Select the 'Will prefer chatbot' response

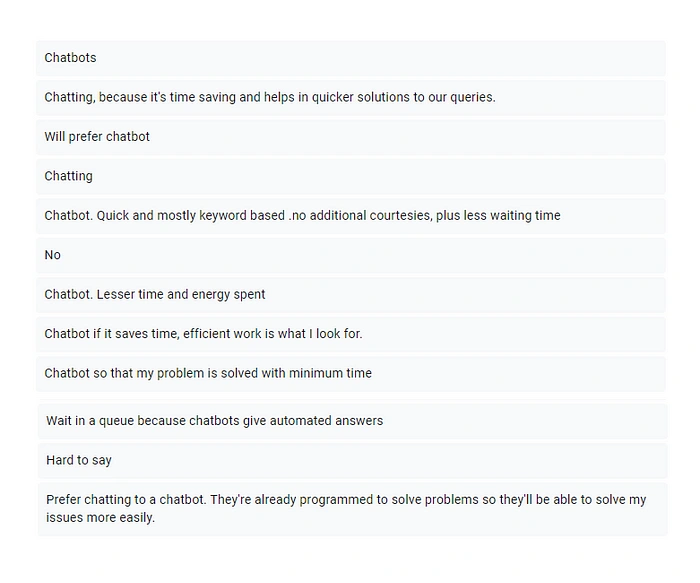[x=351, y=137]
